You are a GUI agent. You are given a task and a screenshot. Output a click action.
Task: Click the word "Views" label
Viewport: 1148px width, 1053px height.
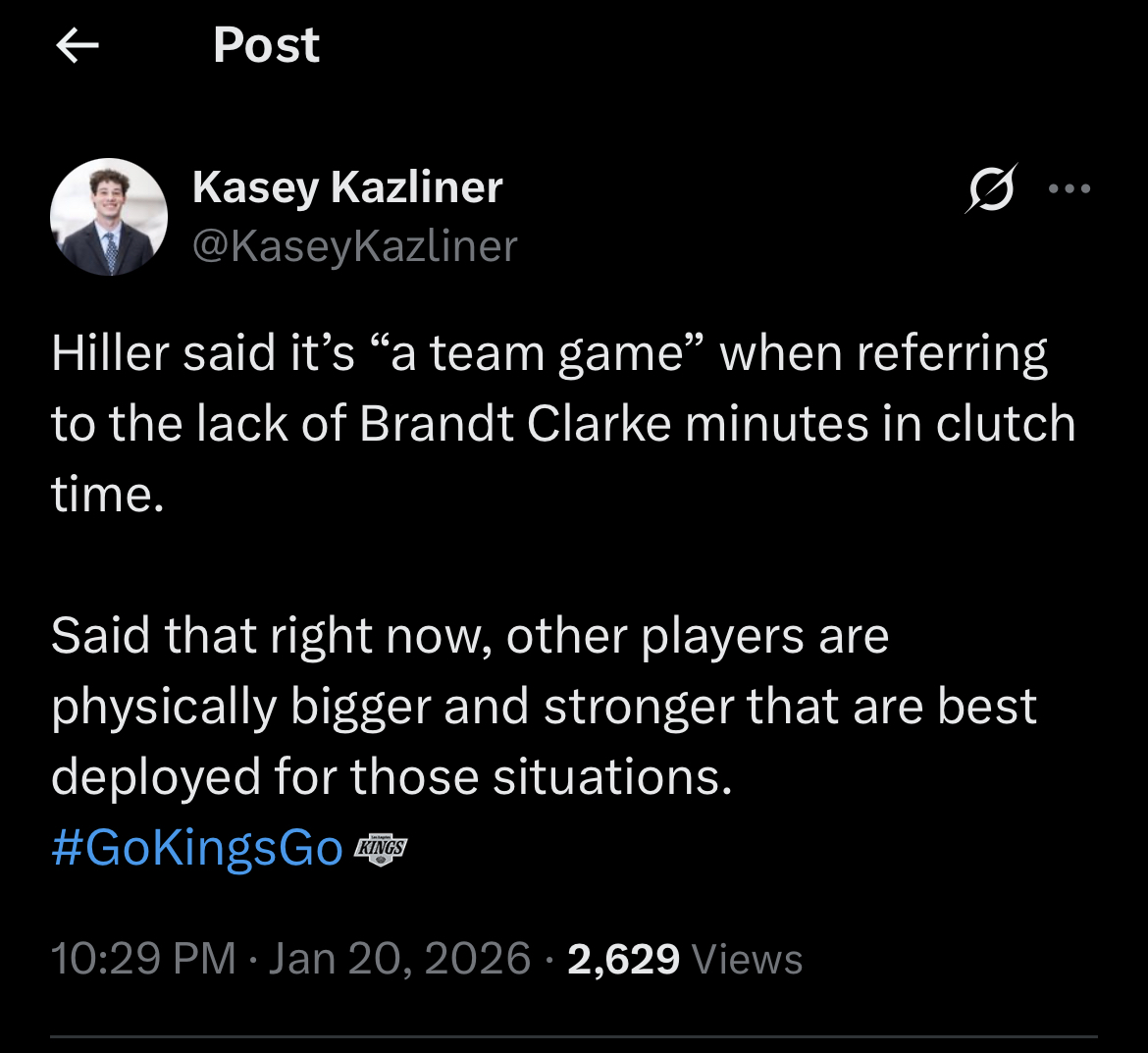[748, 958]
